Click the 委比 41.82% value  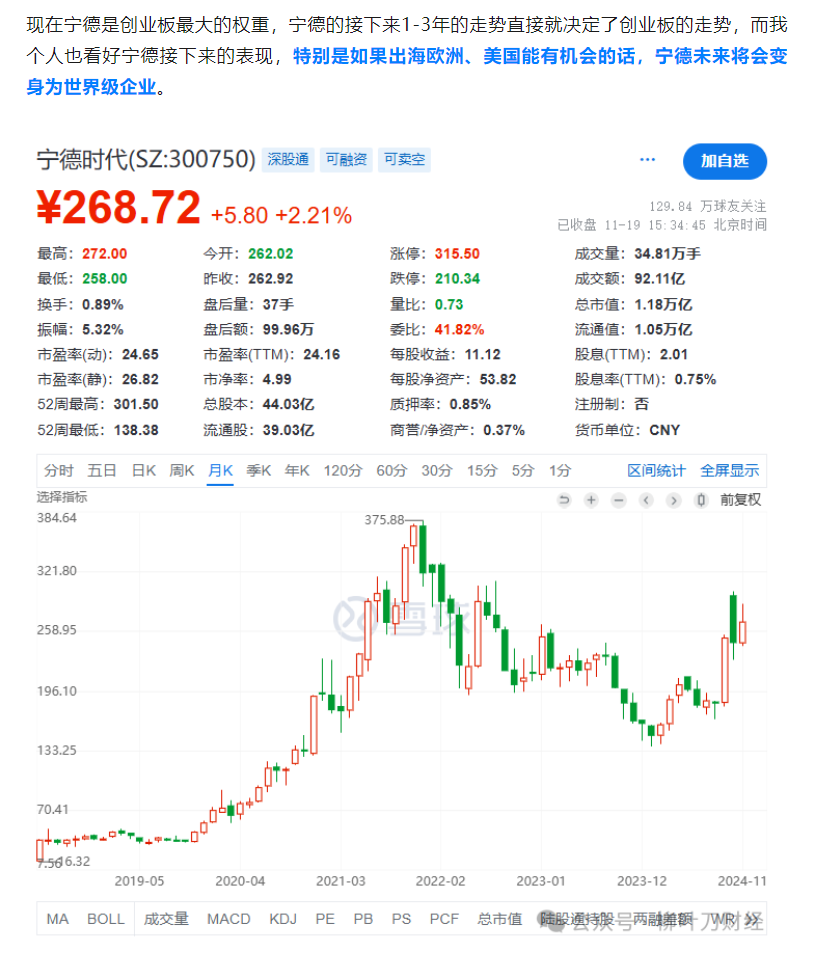coord(459,330)
